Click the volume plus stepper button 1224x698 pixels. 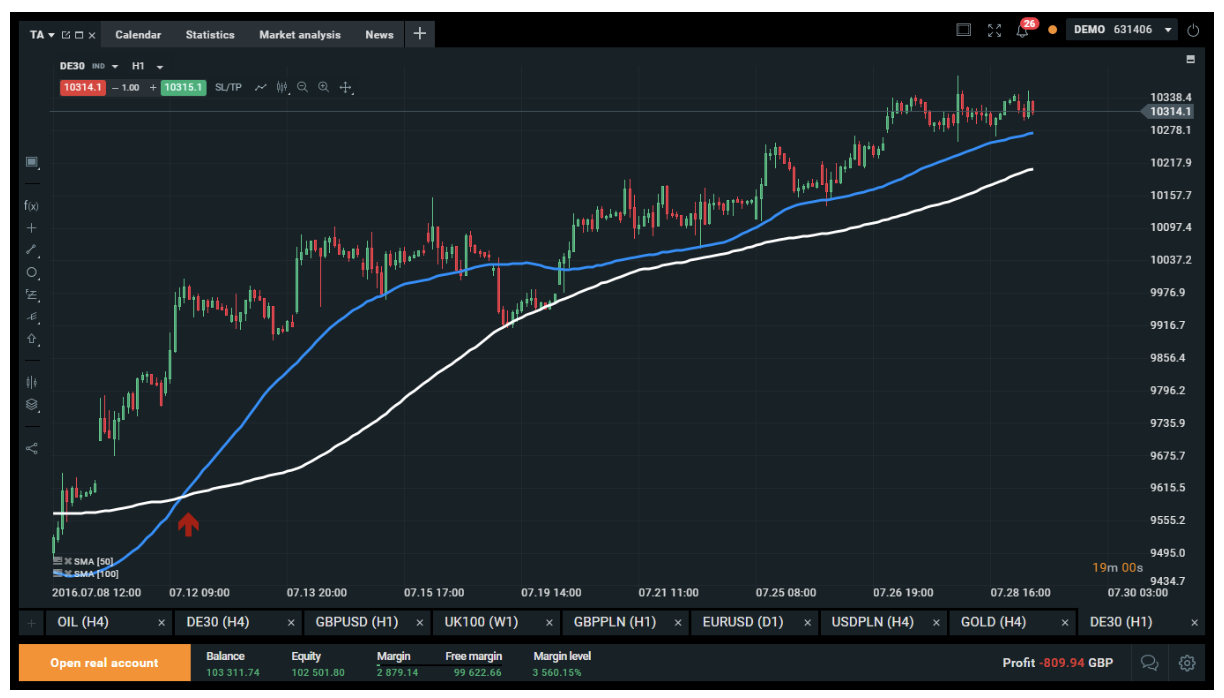pos(153,88)
